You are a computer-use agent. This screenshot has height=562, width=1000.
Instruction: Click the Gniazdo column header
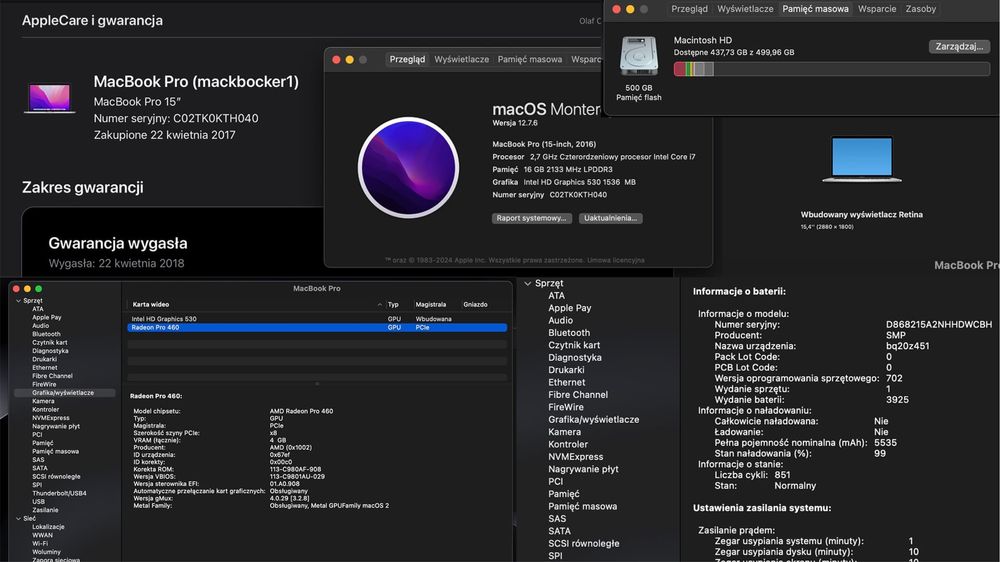(475, 305)
